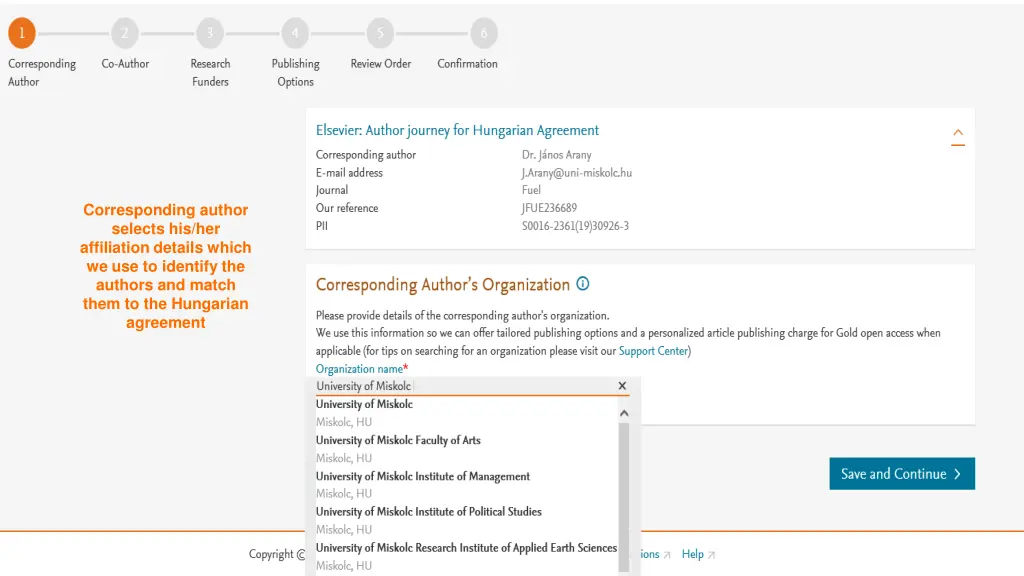The image size is (1024, 576).
Task: Select step 1 Corresponding Author circle
Action: [22, 33]
